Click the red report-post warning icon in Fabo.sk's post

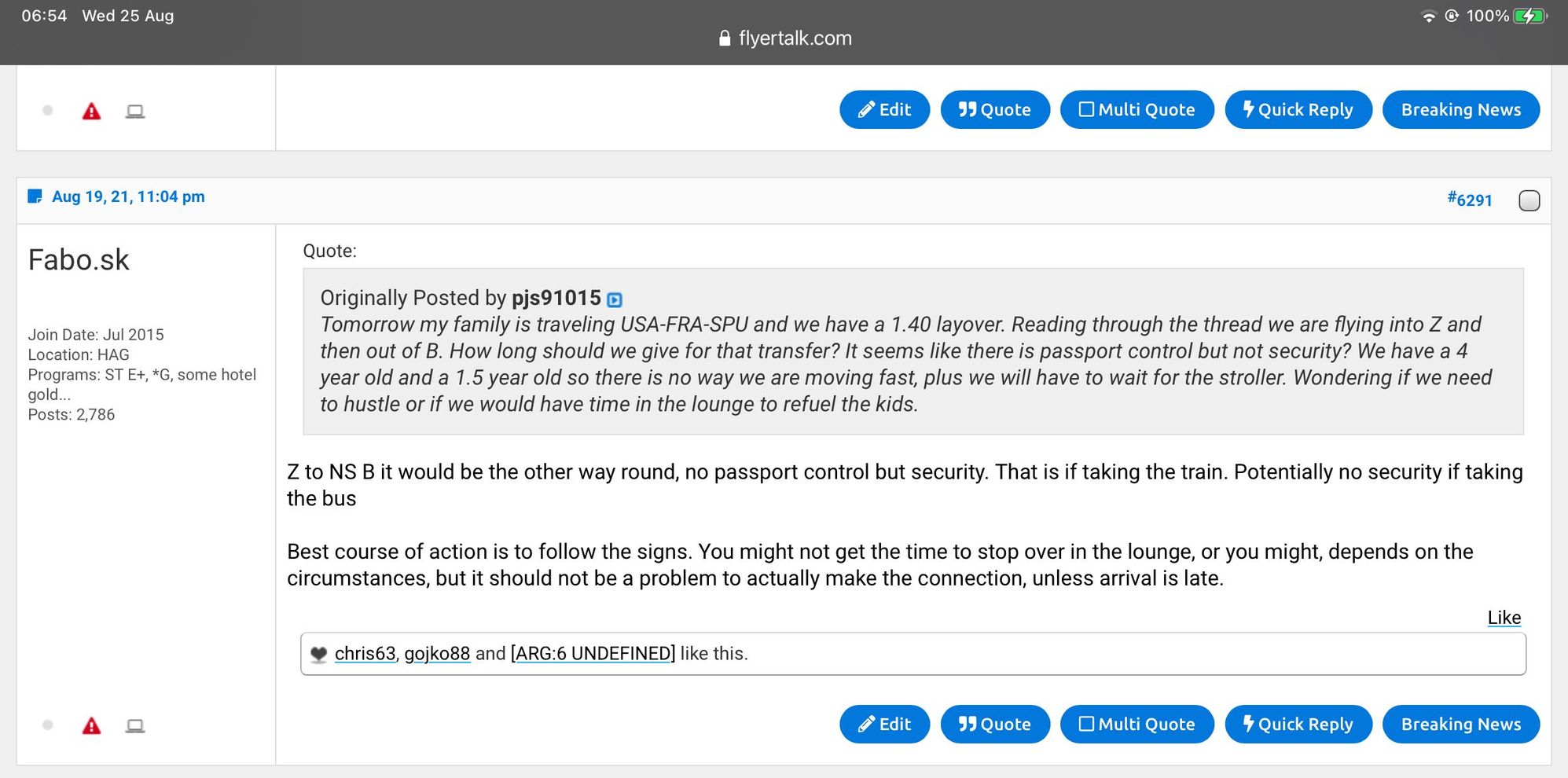[91, 725]
